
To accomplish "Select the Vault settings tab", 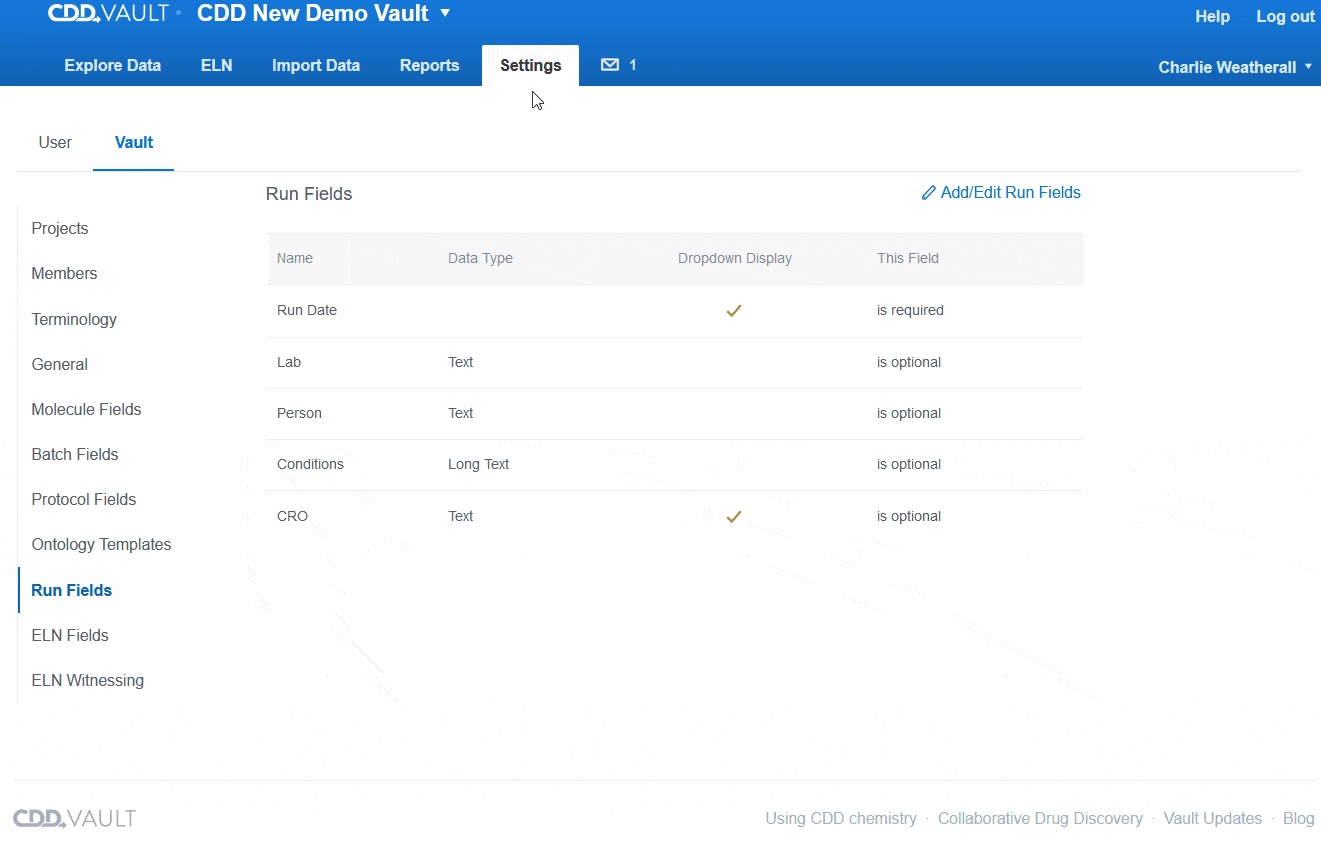I will tap(134, 142).
